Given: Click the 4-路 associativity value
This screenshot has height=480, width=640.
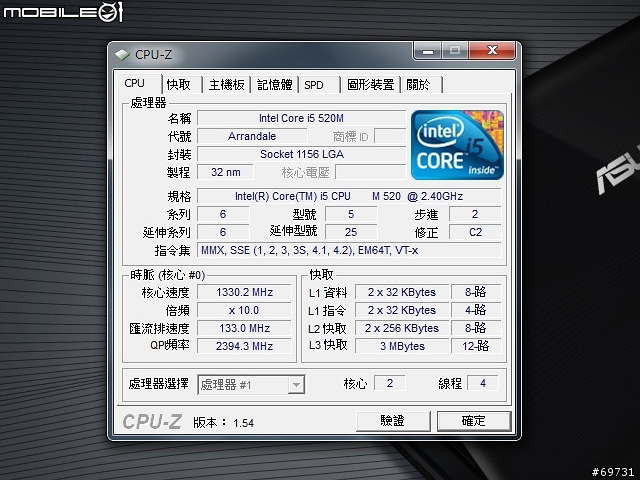Looking at the screenshot, I should 476,310.
